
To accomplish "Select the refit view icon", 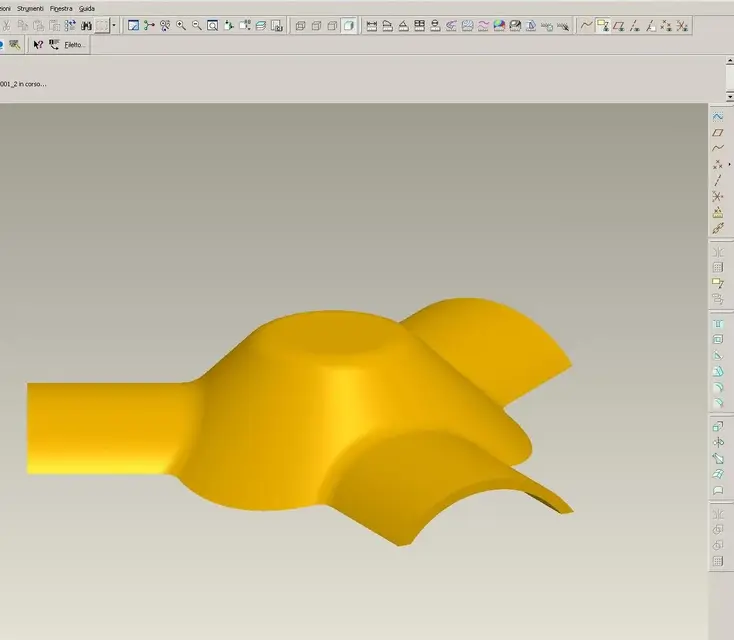I will point(213,26).
